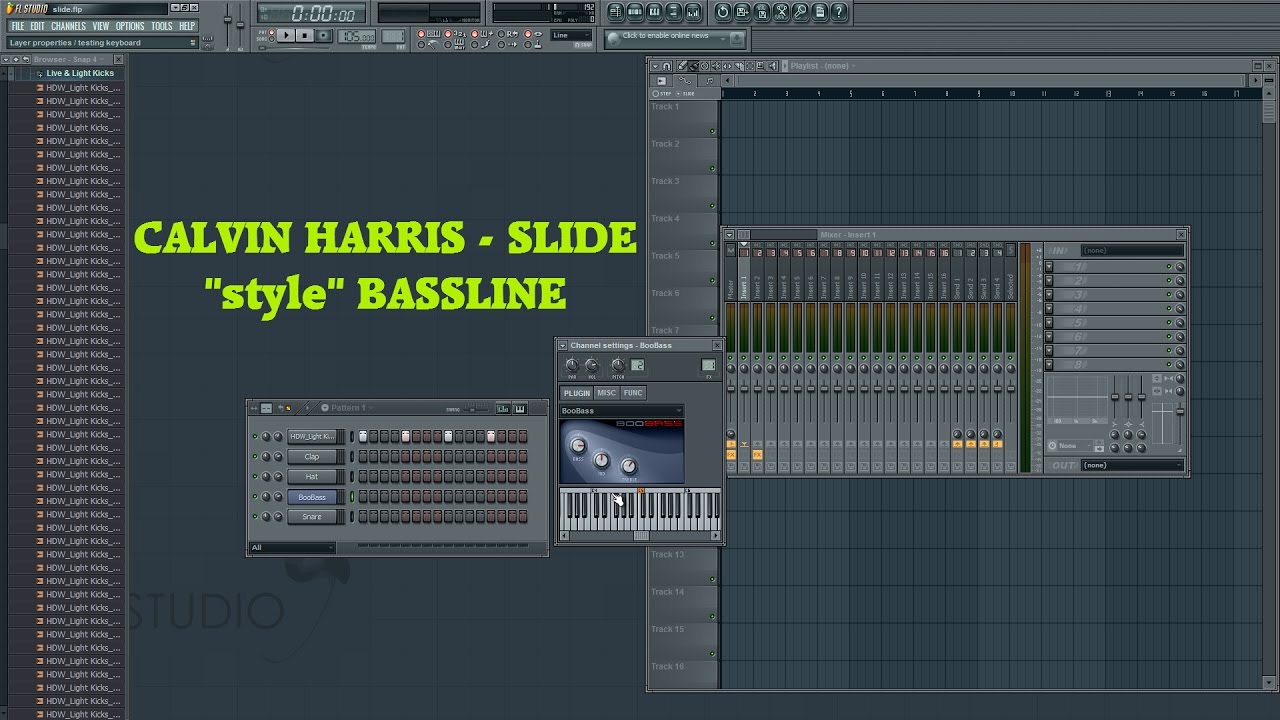Open help with the question mark icon
This screenshot has height=720, width=1280.
[x=839, y=12]
